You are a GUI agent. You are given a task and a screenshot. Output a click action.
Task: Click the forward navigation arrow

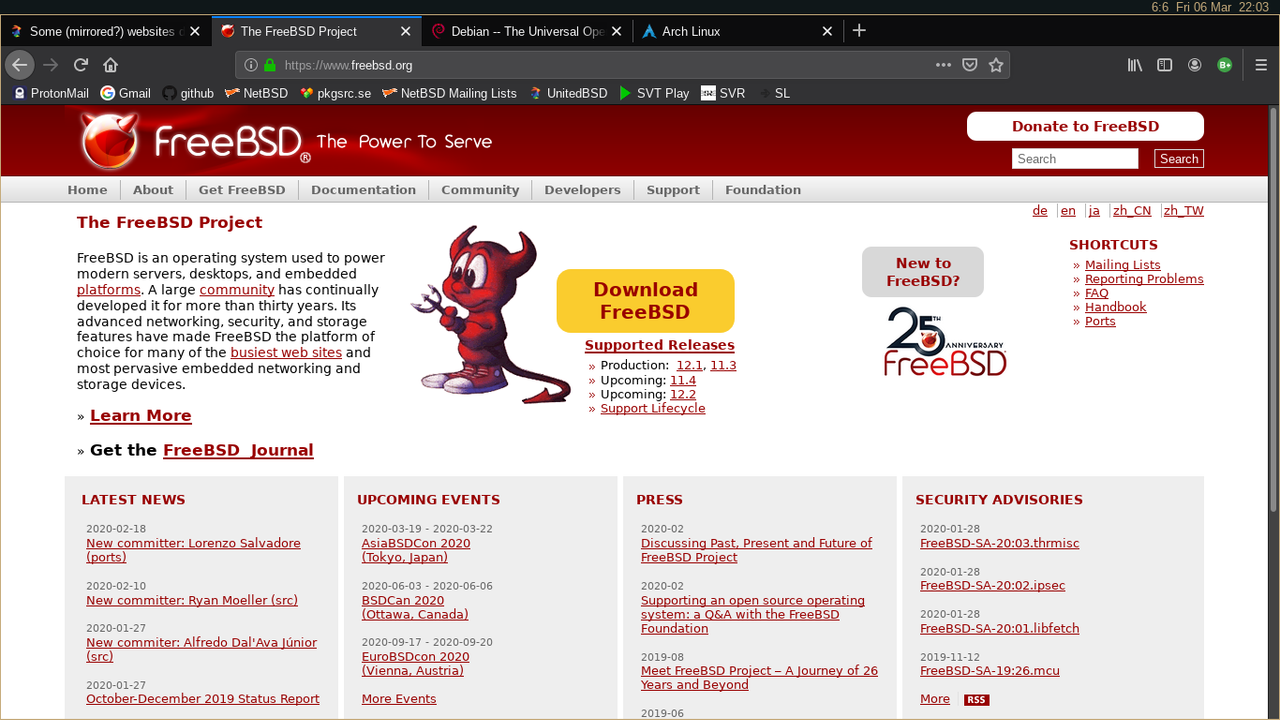pos(51,65)
